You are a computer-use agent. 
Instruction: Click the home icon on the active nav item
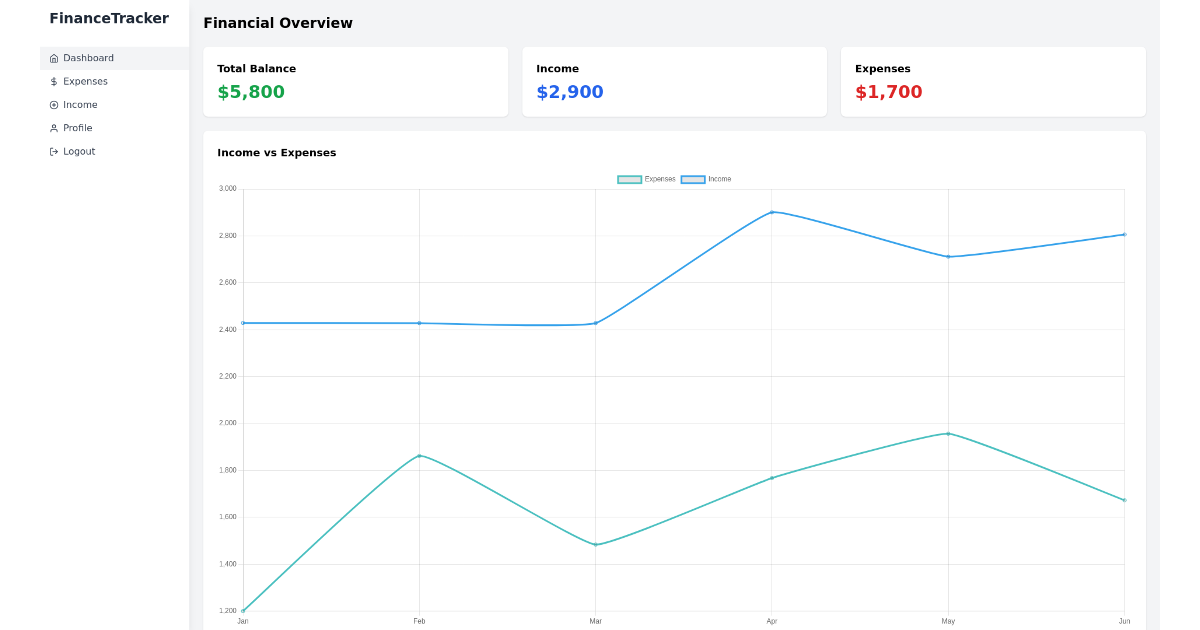(x=53, y=58)
